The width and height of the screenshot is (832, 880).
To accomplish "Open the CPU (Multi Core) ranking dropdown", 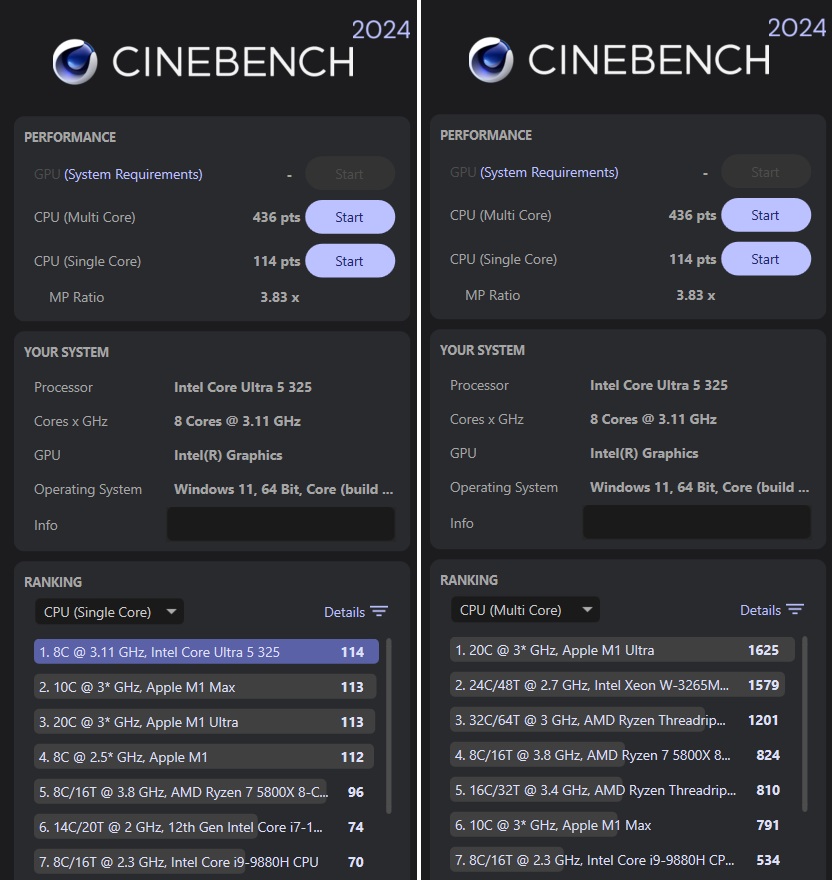I will 525,610.
